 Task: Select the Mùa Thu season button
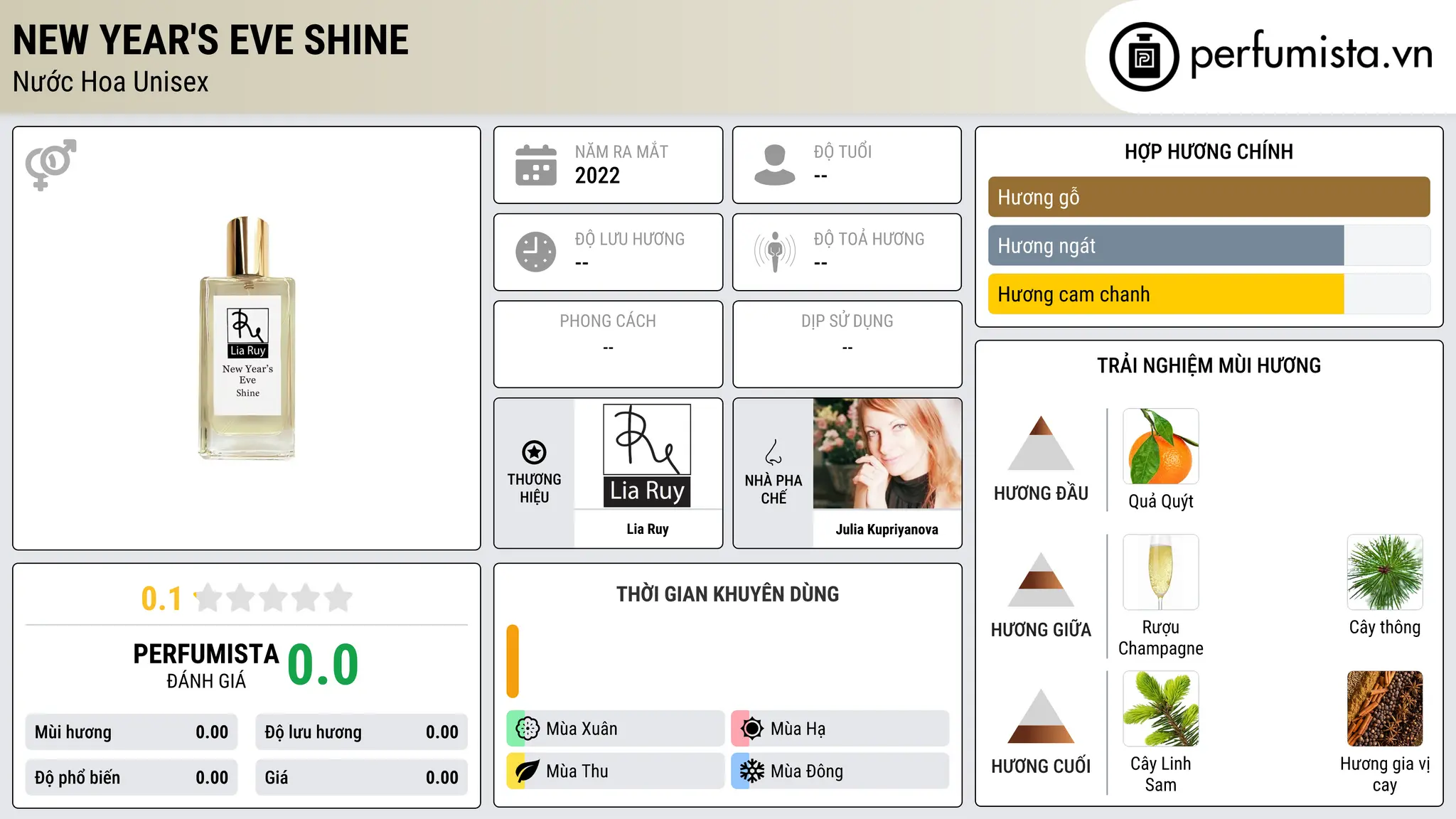click(615, 771)
